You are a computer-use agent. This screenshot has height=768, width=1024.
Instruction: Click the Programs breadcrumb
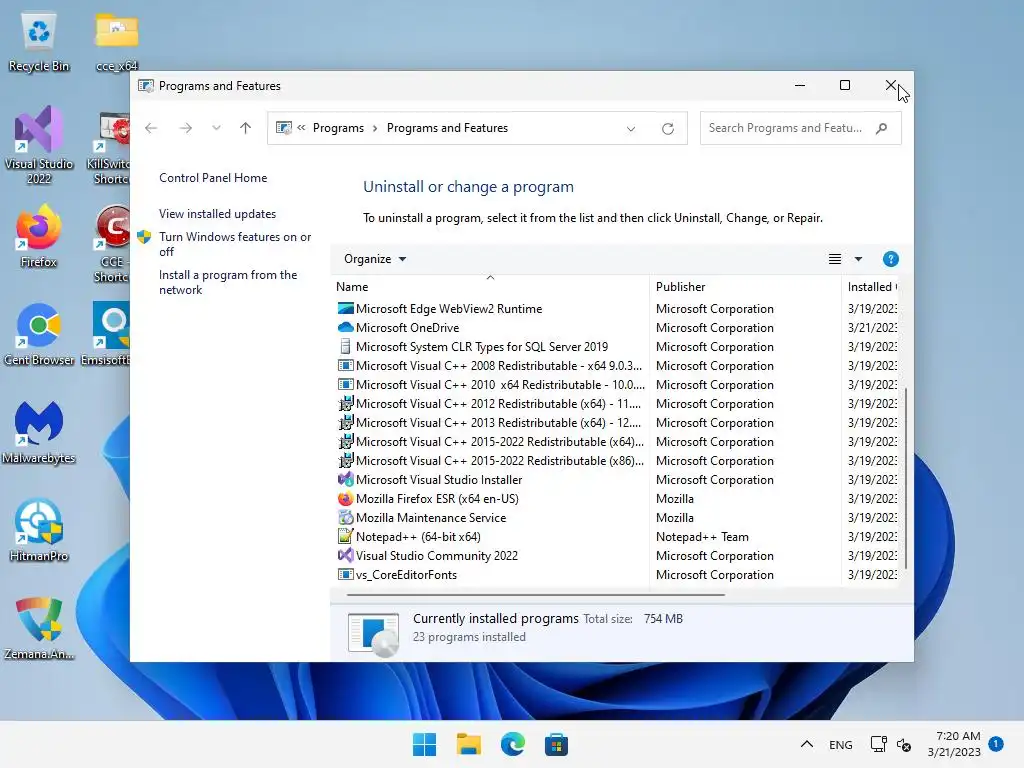pos(338,128)
